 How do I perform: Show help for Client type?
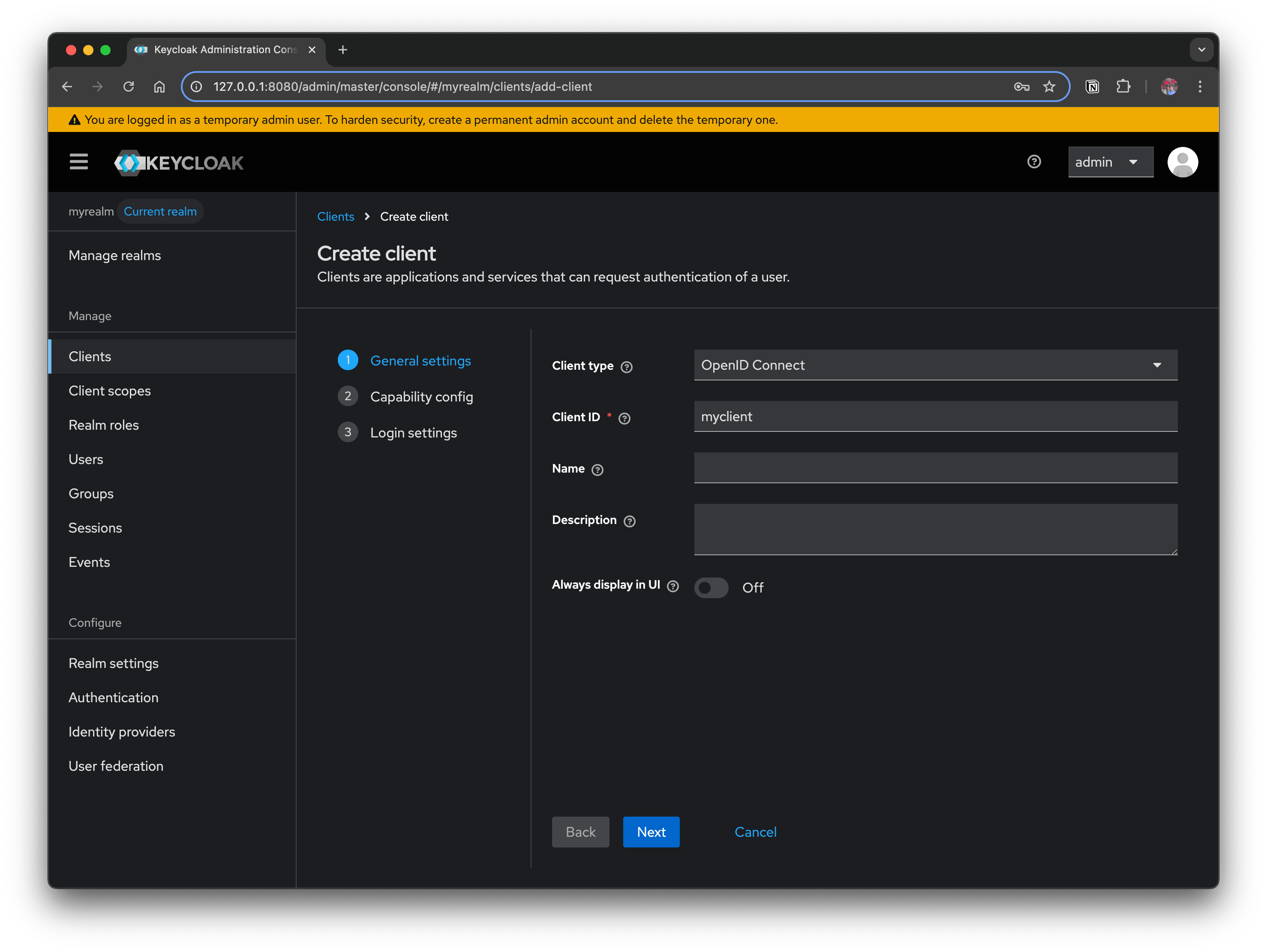point(627,367)
